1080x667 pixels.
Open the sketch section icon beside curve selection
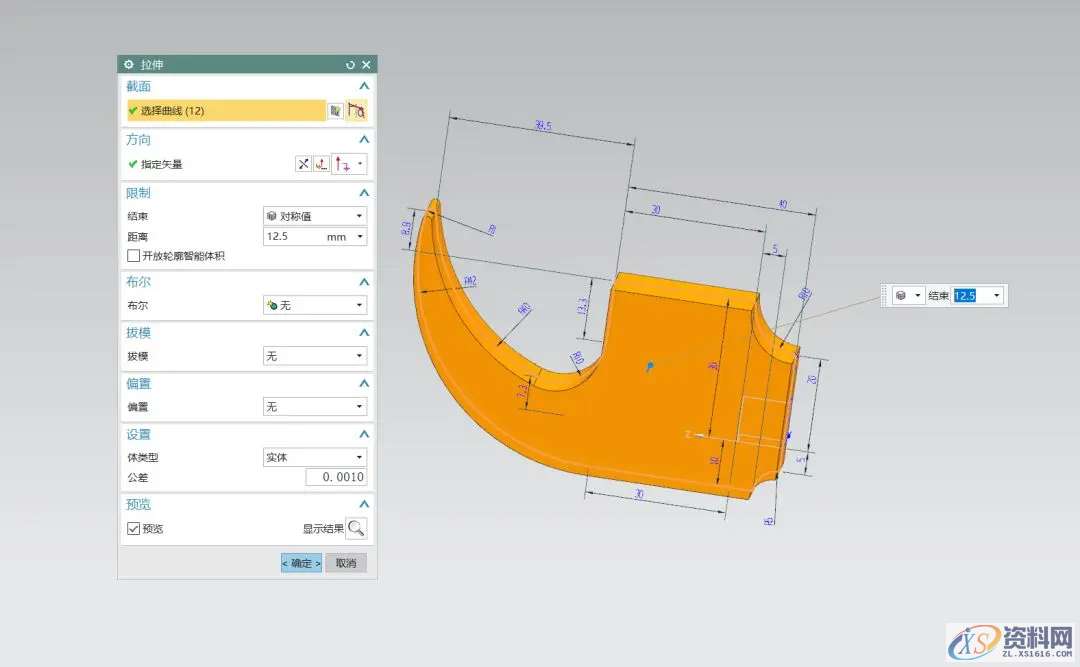click(x=336, y=111)
